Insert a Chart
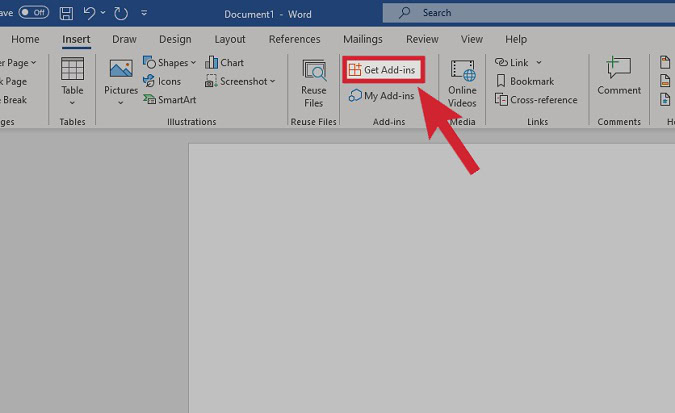675x413 pixels. pyautogui.click(x=224, y=62)
